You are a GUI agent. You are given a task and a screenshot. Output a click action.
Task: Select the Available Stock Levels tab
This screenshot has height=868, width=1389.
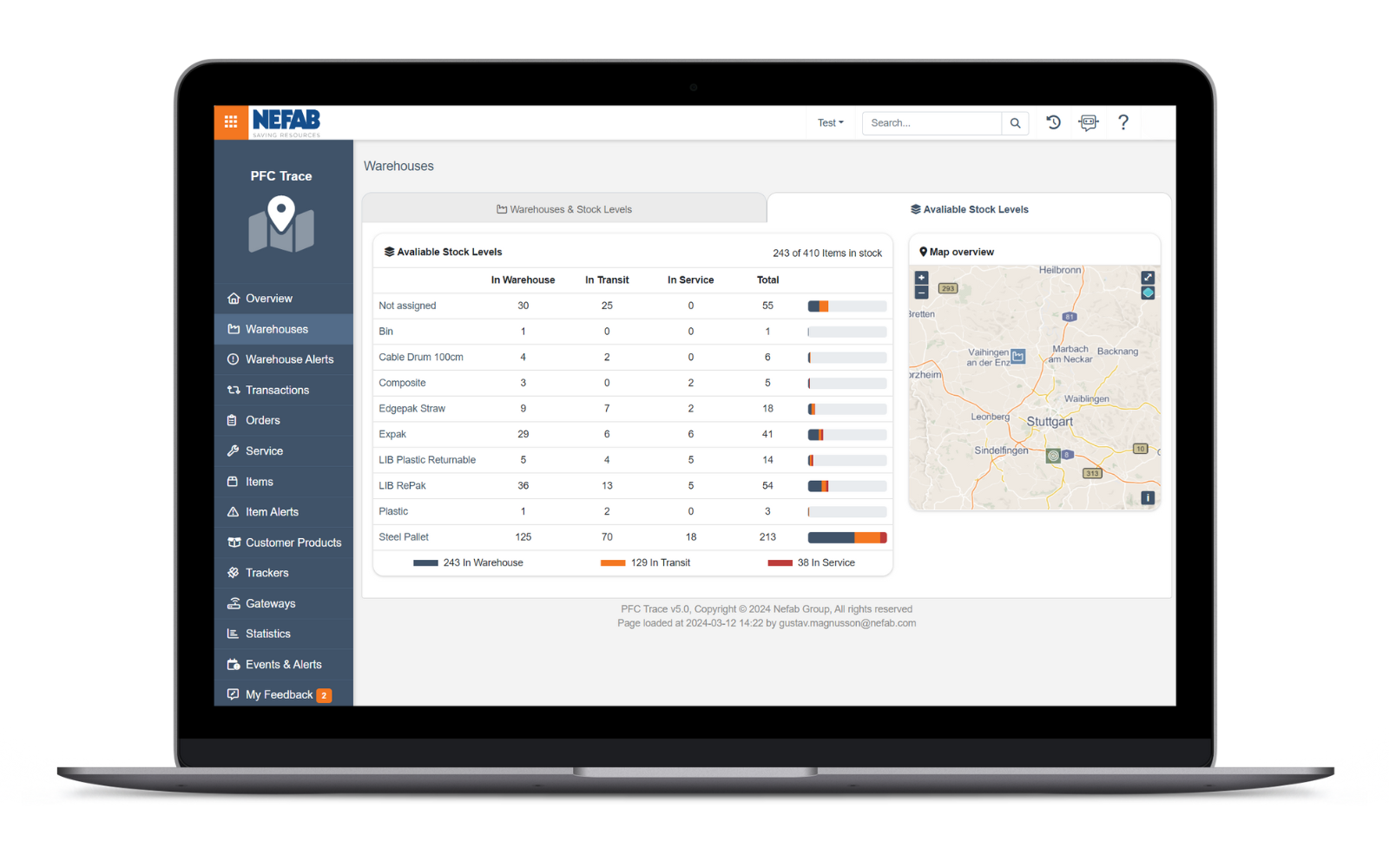point(969,209)
